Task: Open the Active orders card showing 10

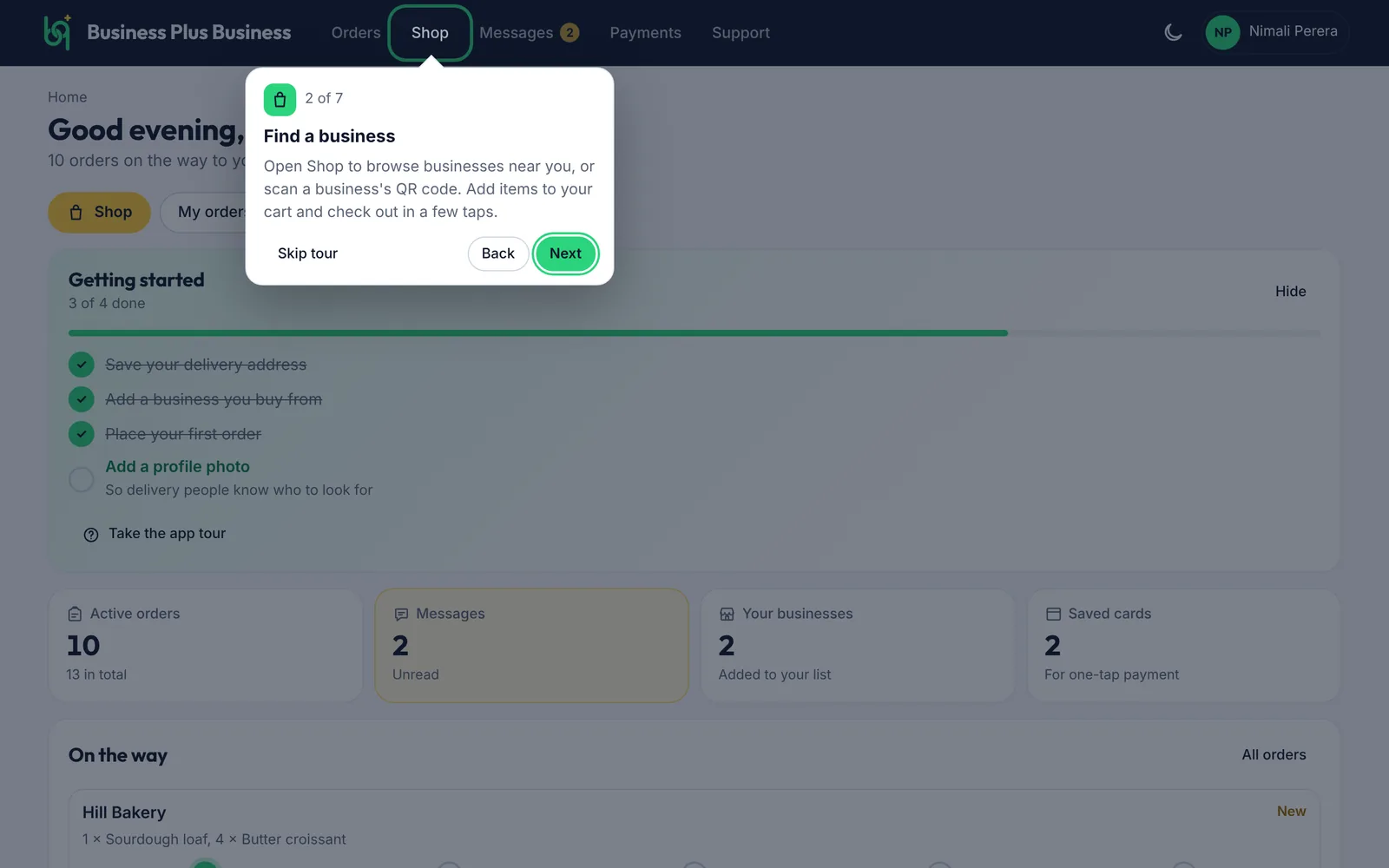Action: [x=205, y=646]
